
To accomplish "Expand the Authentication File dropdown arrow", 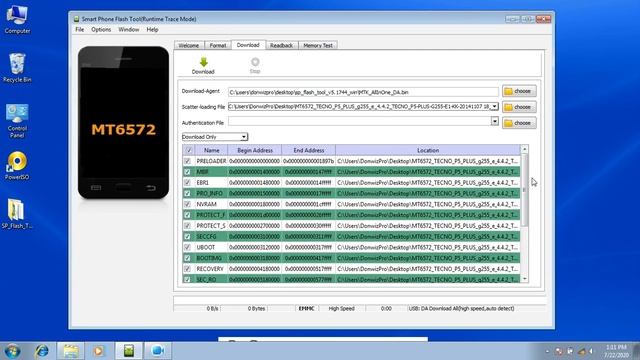I will [494, 121].
